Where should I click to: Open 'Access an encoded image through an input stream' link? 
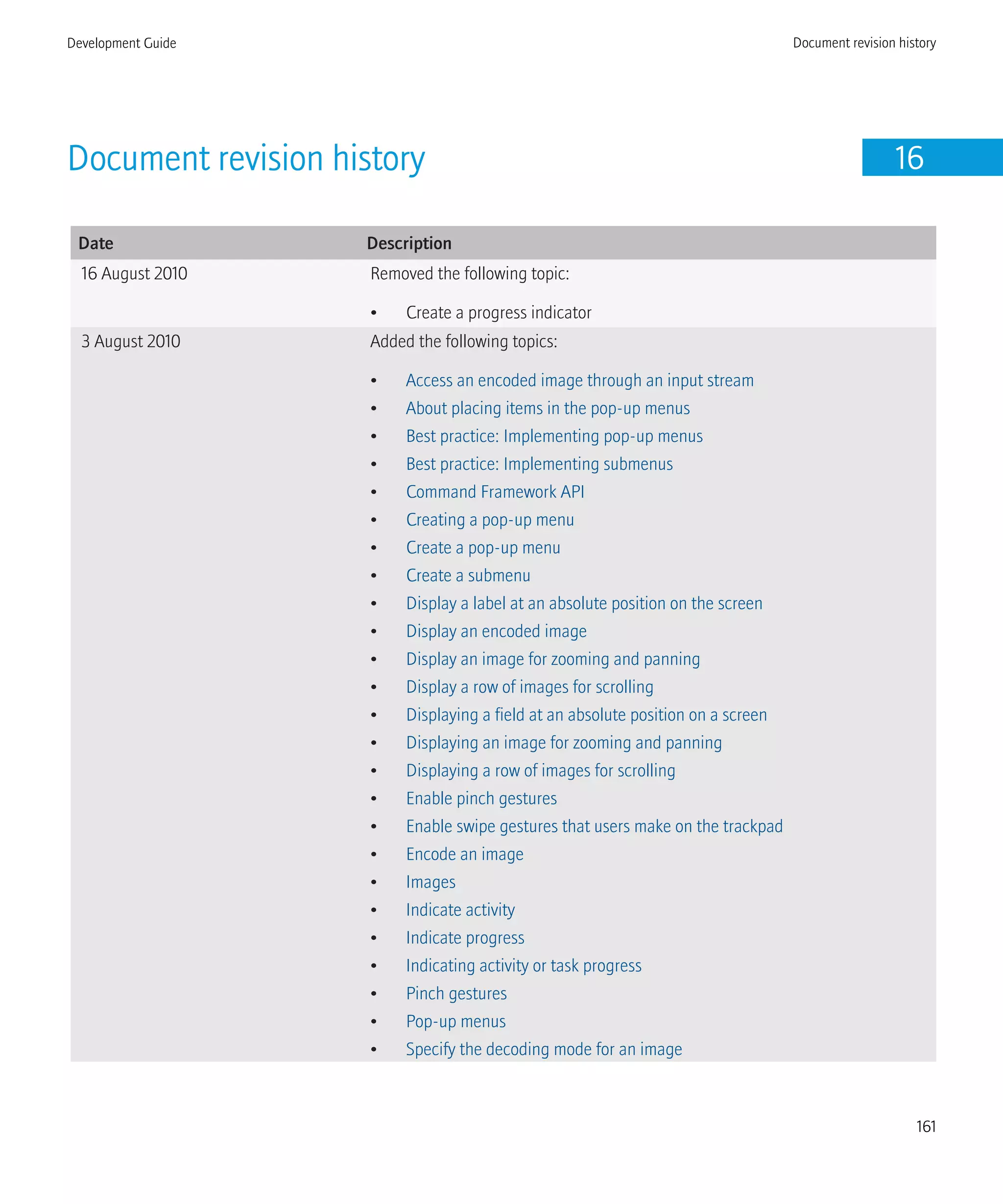[x=579, y=381]
